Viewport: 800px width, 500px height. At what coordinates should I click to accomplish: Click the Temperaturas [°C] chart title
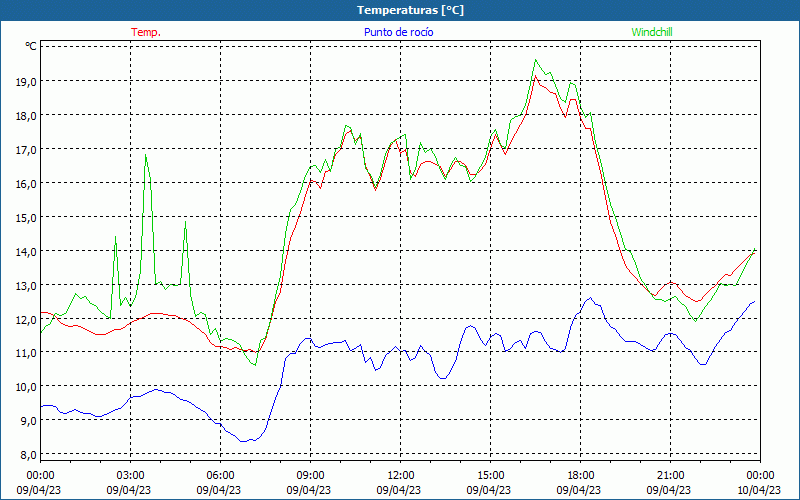coord(410,10)
